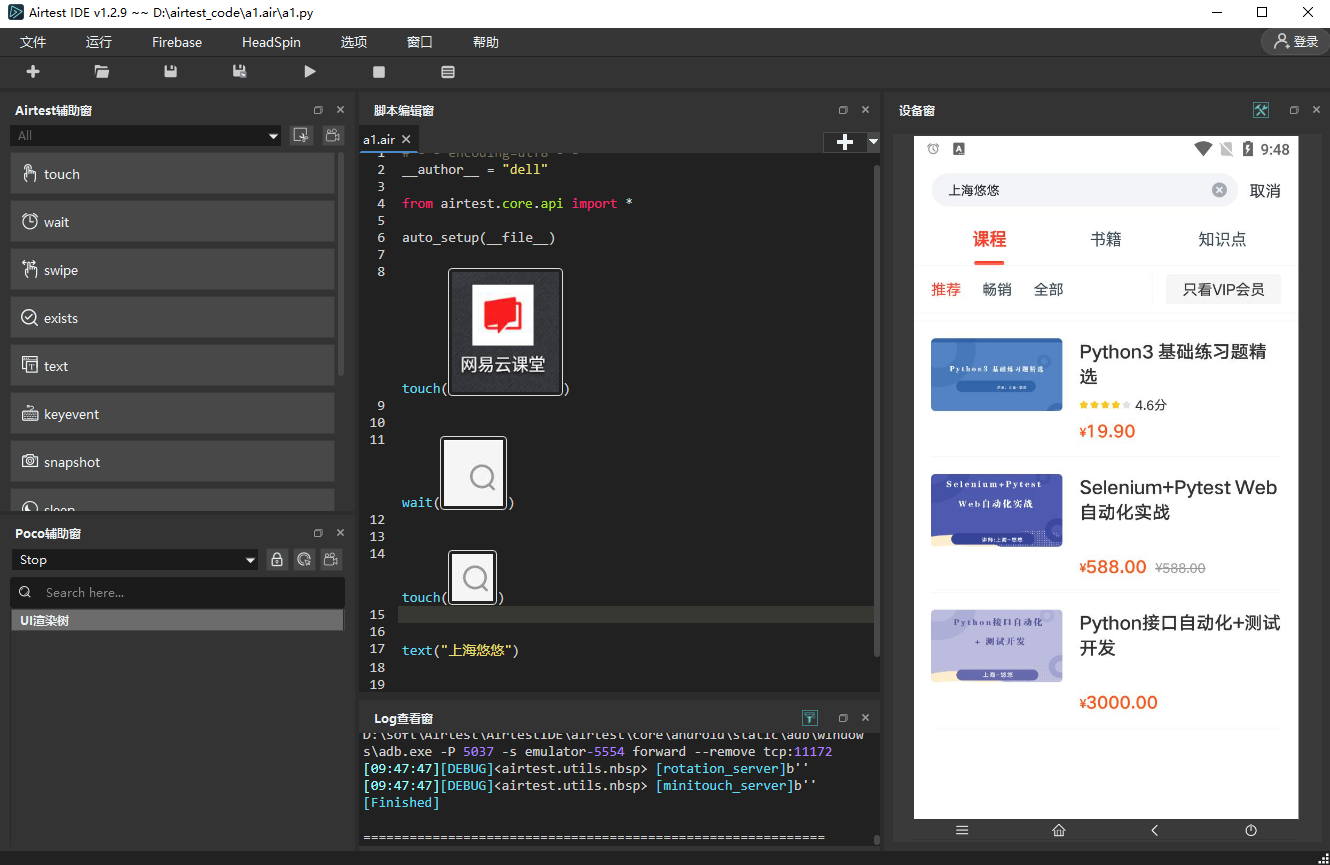Click the Run script play icon
This screenshot has width=1330, height=865.
[x=310, y=72]
